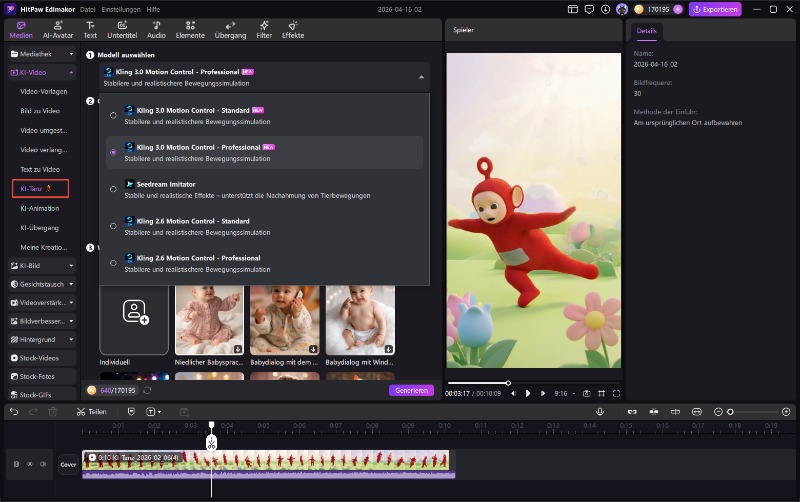This screenshot has width=800, height=502.
Task: Add a timeline marker icon
Action: tap(131, 412)
